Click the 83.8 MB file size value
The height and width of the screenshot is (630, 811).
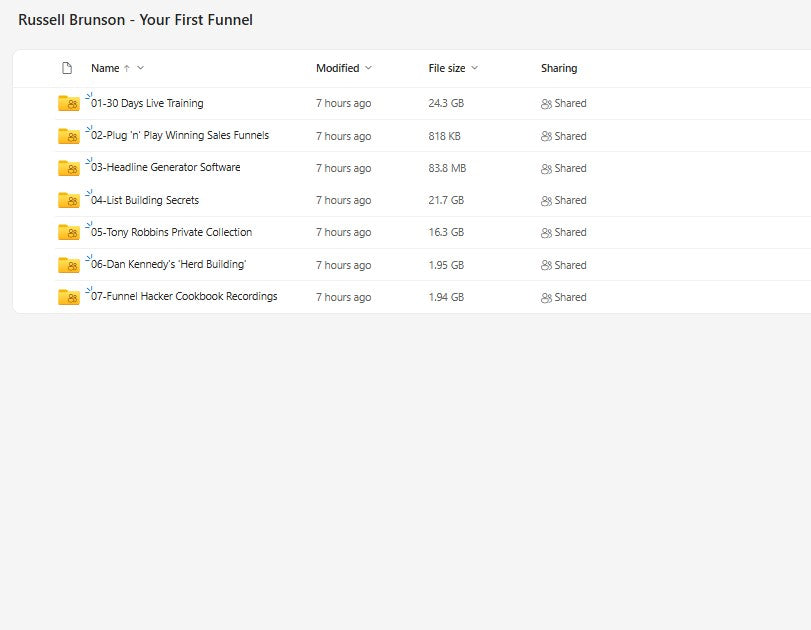pyautogui.click(x=447, y=168)
